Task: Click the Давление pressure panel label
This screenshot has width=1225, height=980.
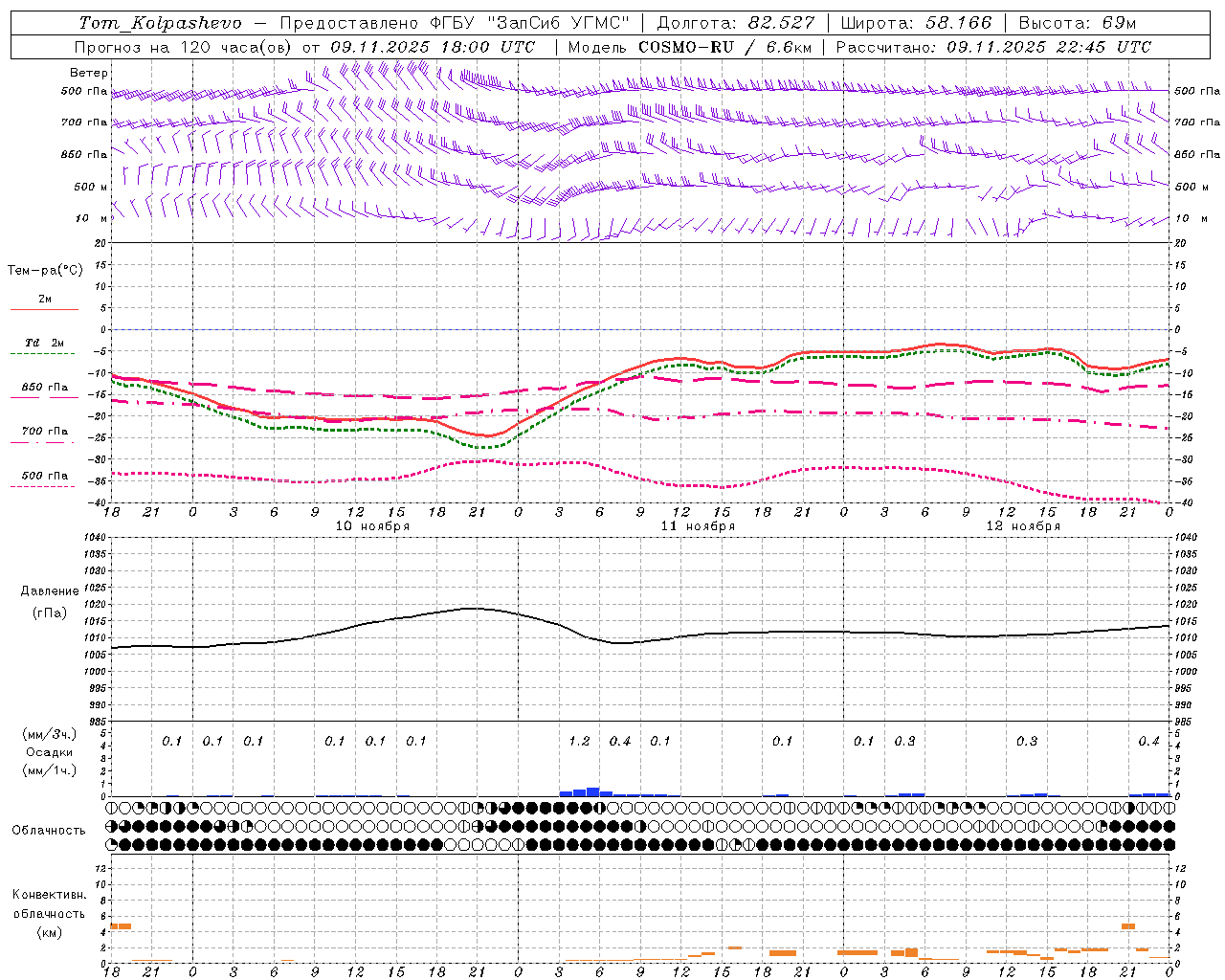Action: pyautogui.click(x=50, y=591)
